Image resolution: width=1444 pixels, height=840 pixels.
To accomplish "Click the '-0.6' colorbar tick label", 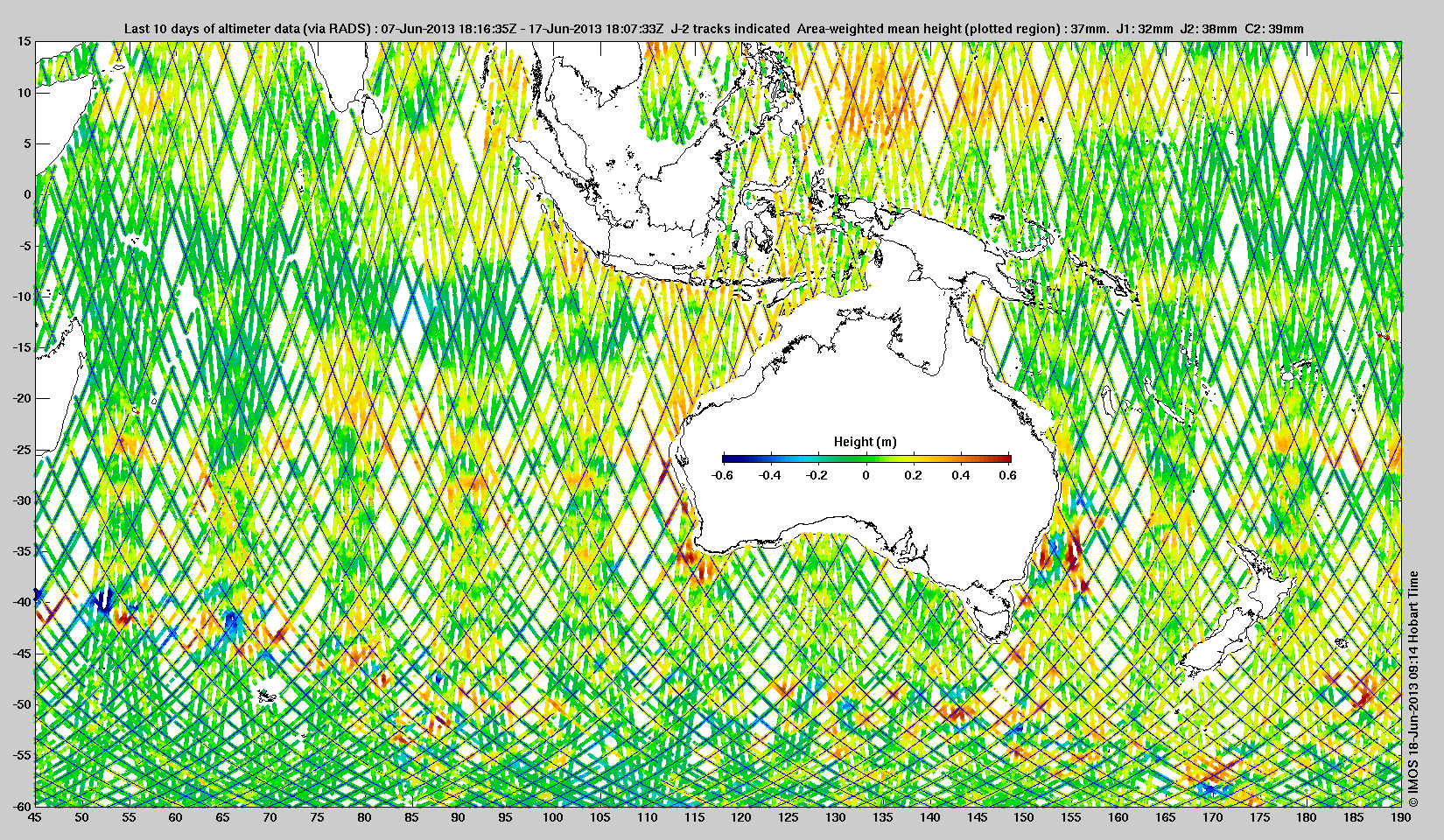I will click(x=723, y=475).
